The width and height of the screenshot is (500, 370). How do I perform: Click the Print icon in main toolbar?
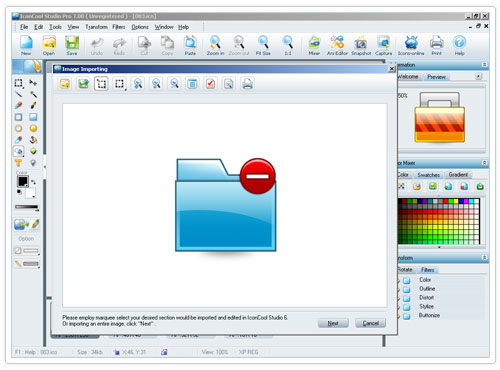[436, 45]
